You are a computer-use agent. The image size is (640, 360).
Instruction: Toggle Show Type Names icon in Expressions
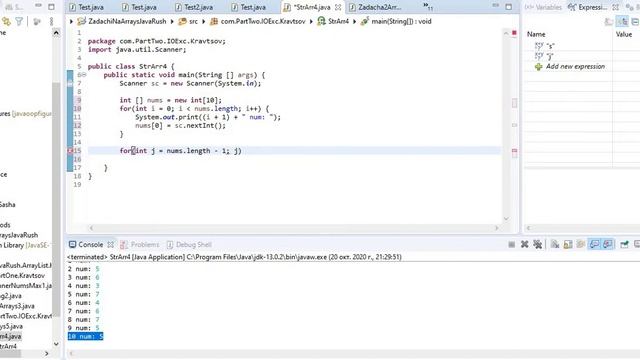point(609,22)
